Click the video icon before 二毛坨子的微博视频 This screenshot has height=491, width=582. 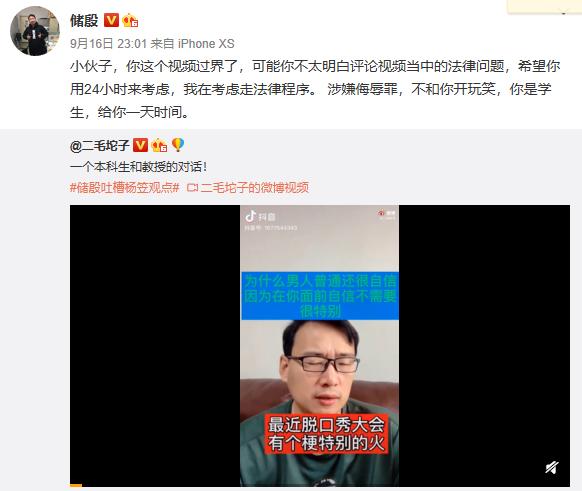pyautogui.click(x=193, y=188)
